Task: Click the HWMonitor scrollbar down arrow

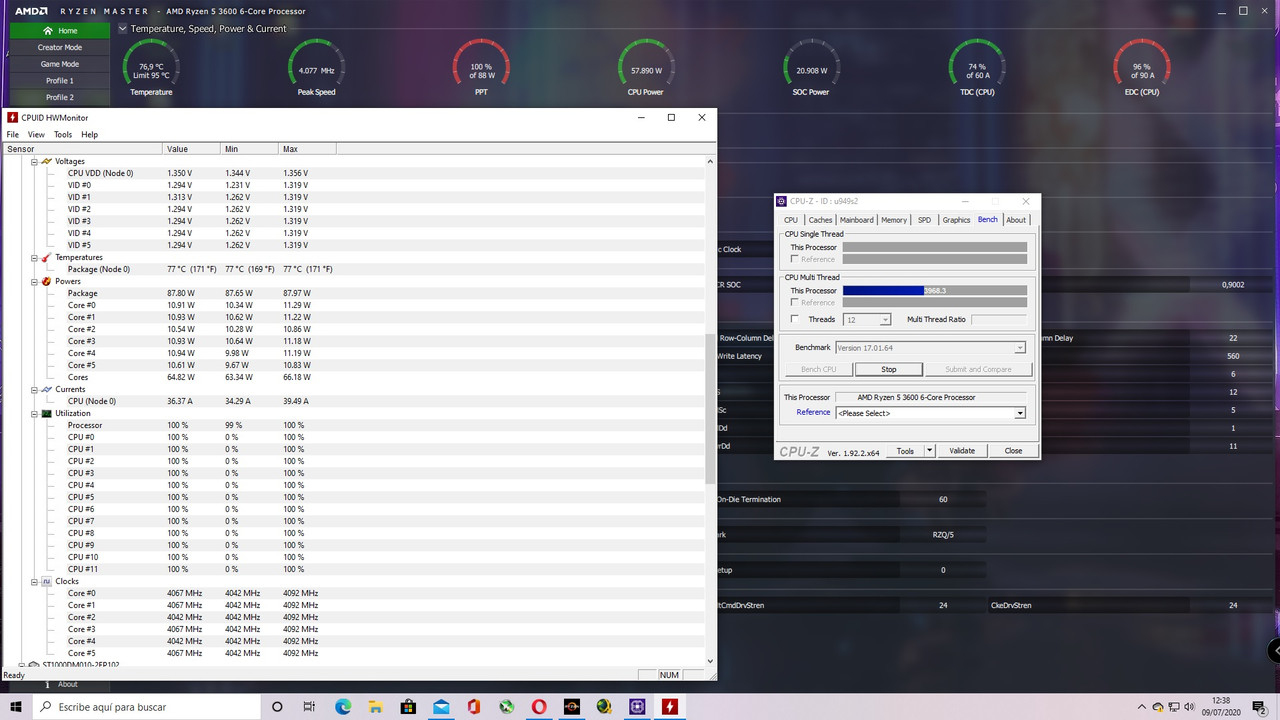Action: click(711, 661)
